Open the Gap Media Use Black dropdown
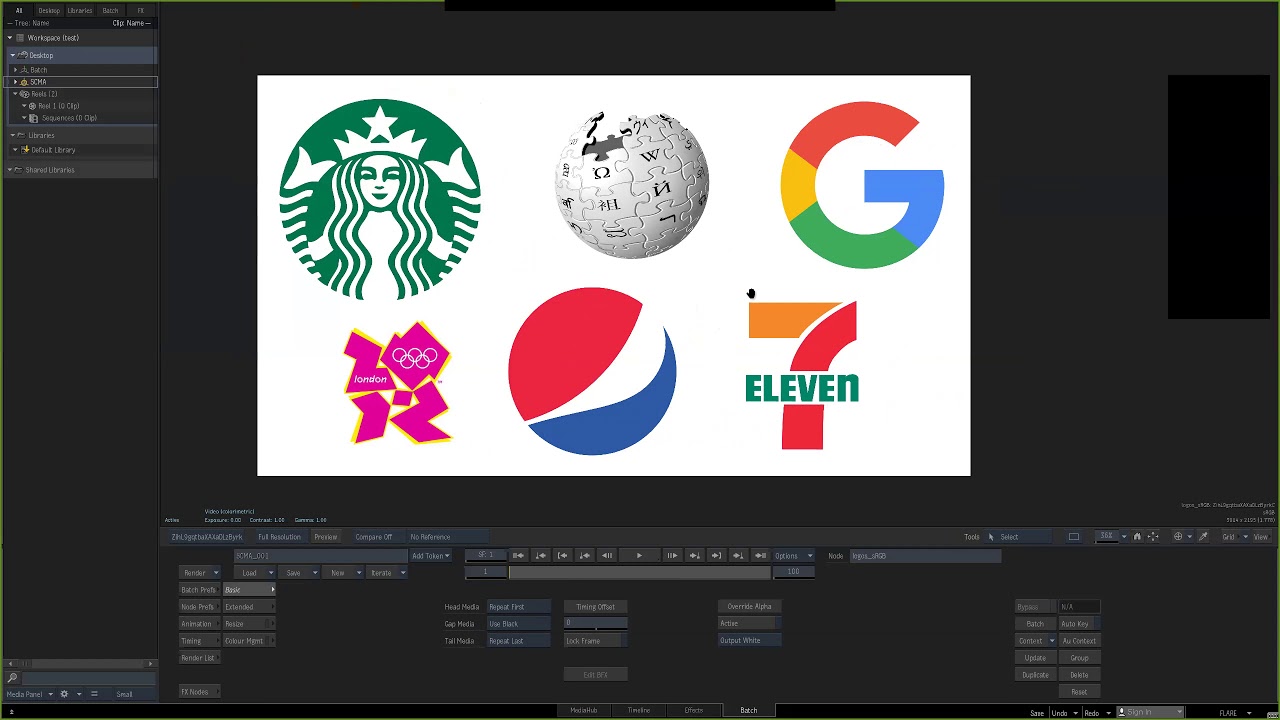 pos(519,624)
